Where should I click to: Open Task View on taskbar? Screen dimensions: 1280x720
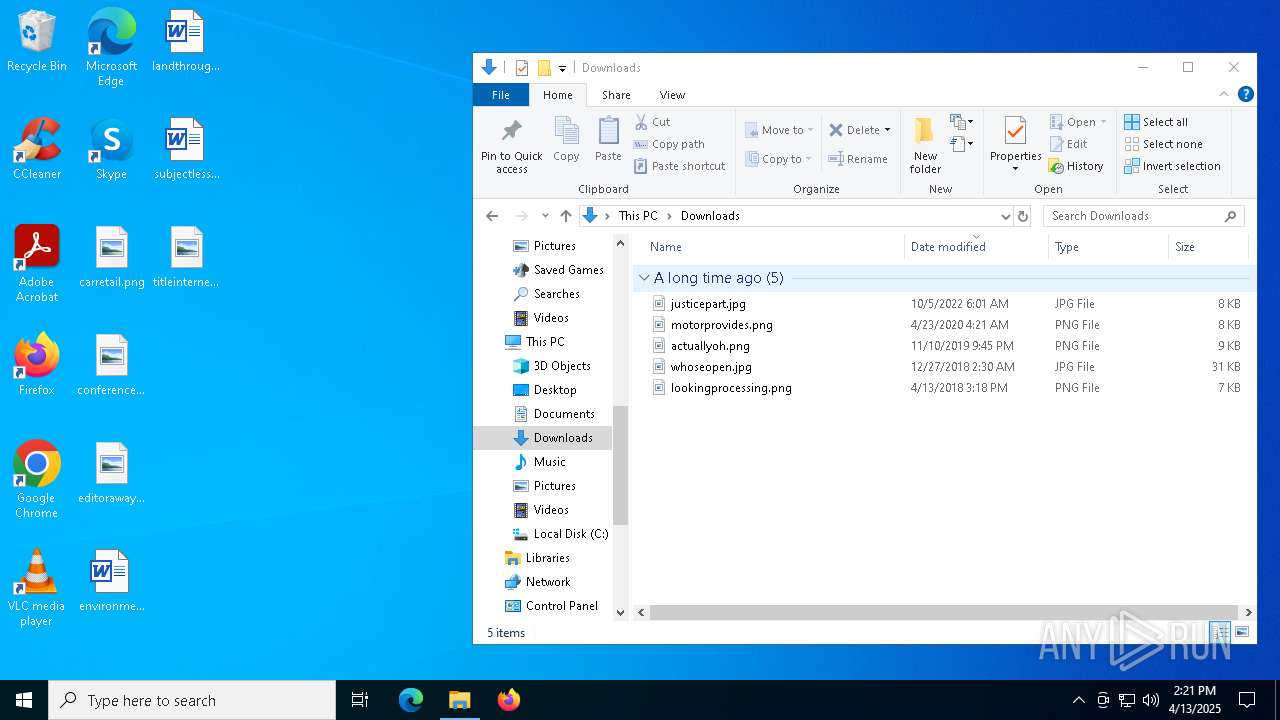coord(360,700)
